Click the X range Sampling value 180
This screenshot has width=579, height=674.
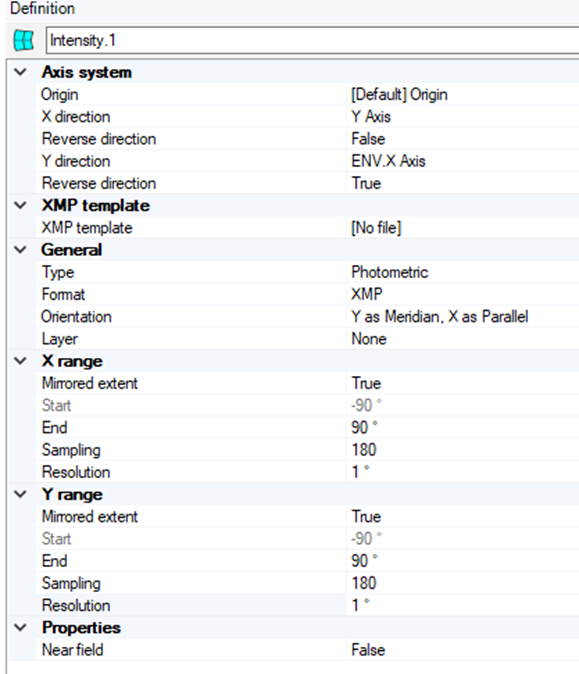(x=463, y=450)
